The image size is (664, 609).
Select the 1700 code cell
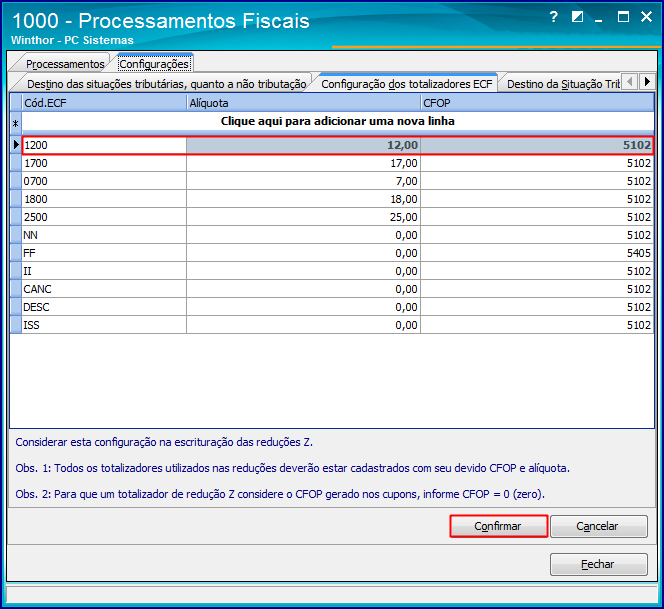(x=104, y=163)
